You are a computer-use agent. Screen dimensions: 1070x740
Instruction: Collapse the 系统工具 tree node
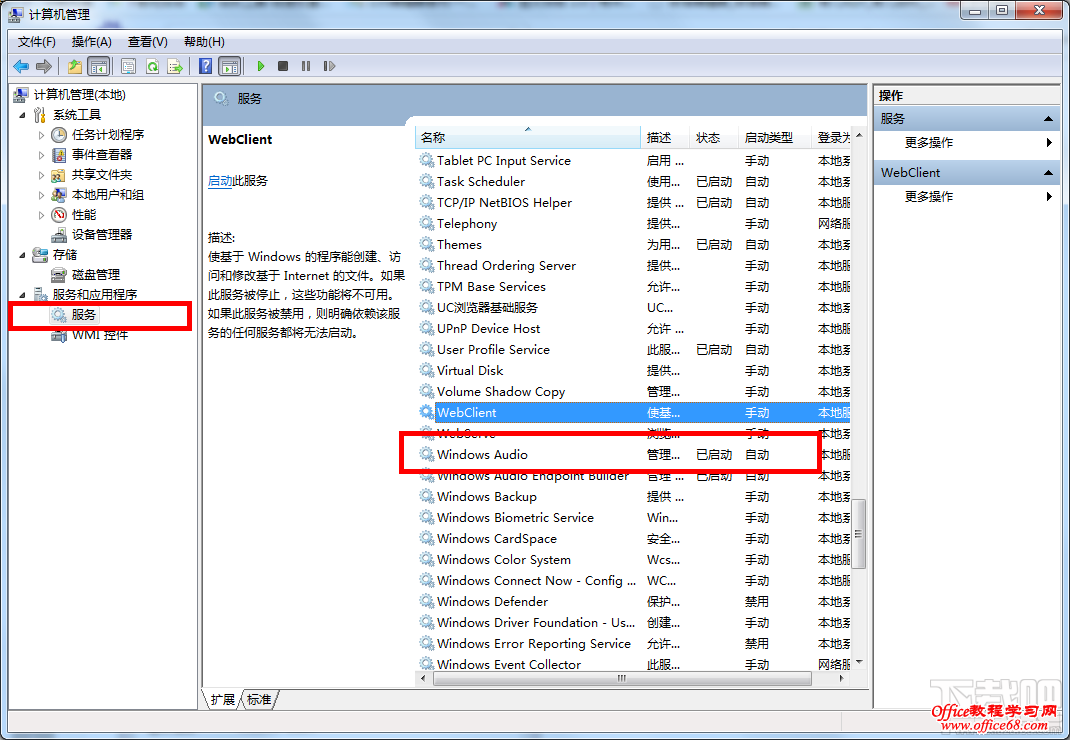point(23,115)
